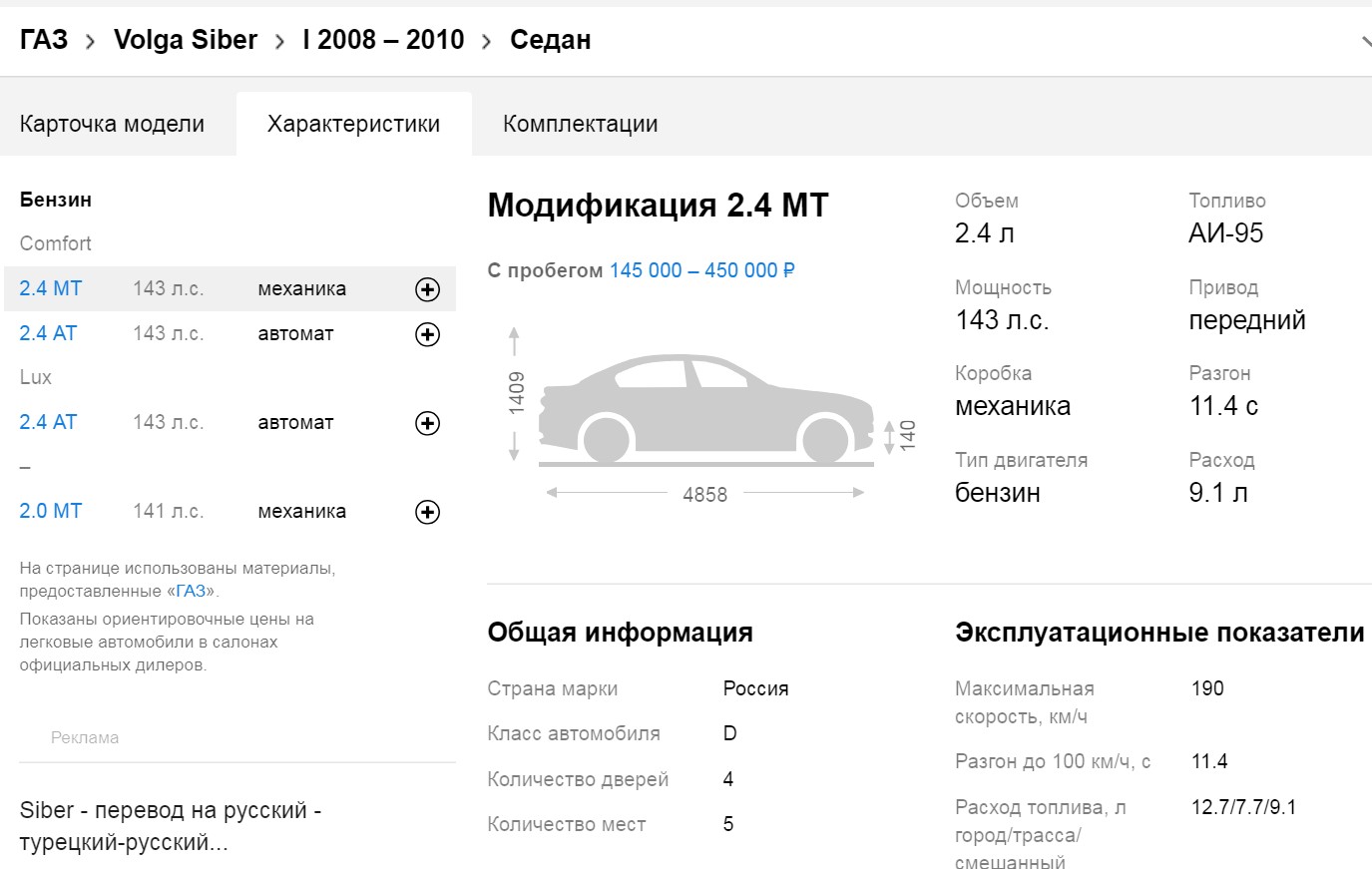Screen dimensions: 1372x869
Task: Click plus icon for Lux 2.4 AT row
Action: (x=427, y=423)
